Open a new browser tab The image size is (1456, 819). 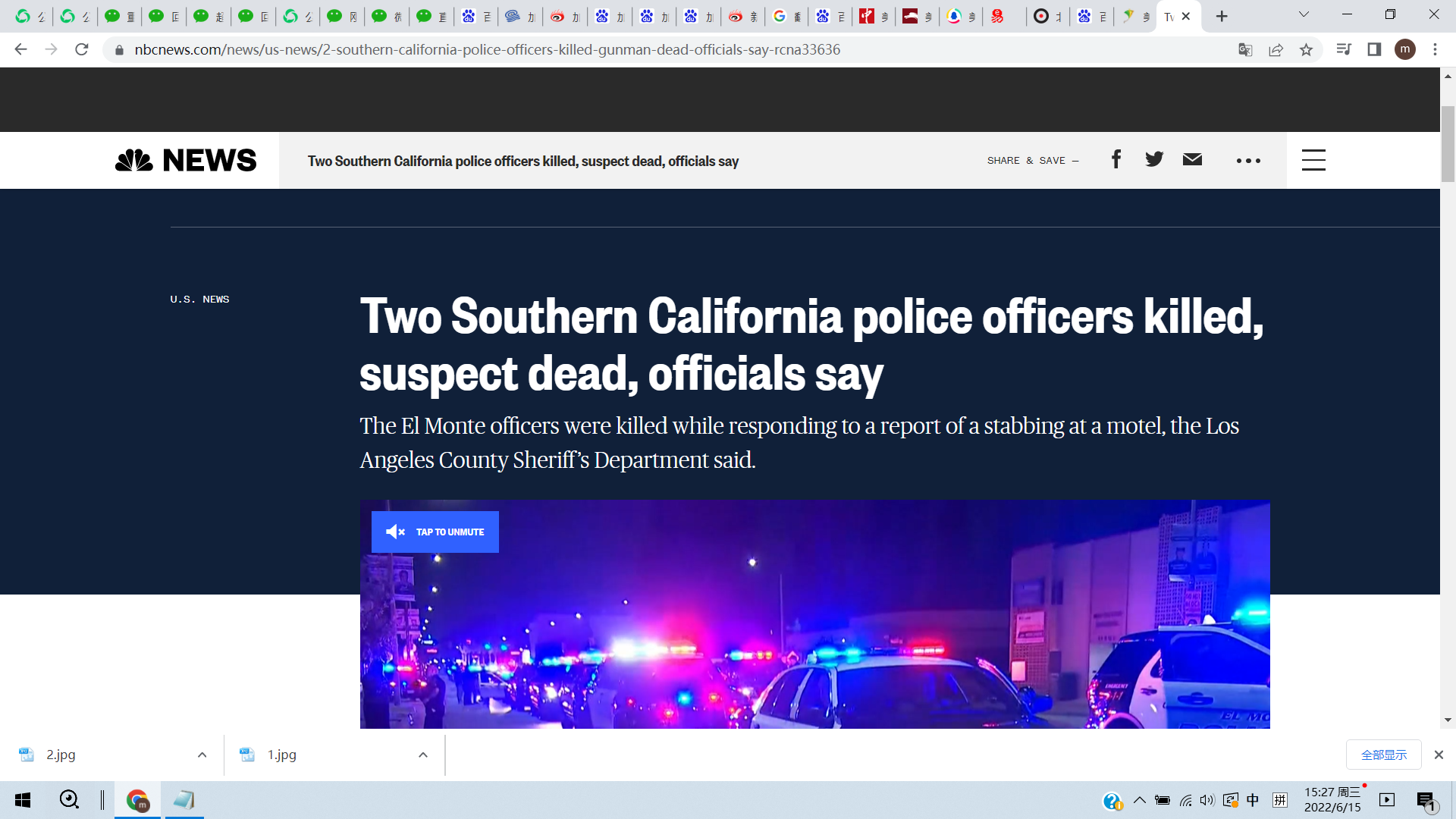[1222, 16]
